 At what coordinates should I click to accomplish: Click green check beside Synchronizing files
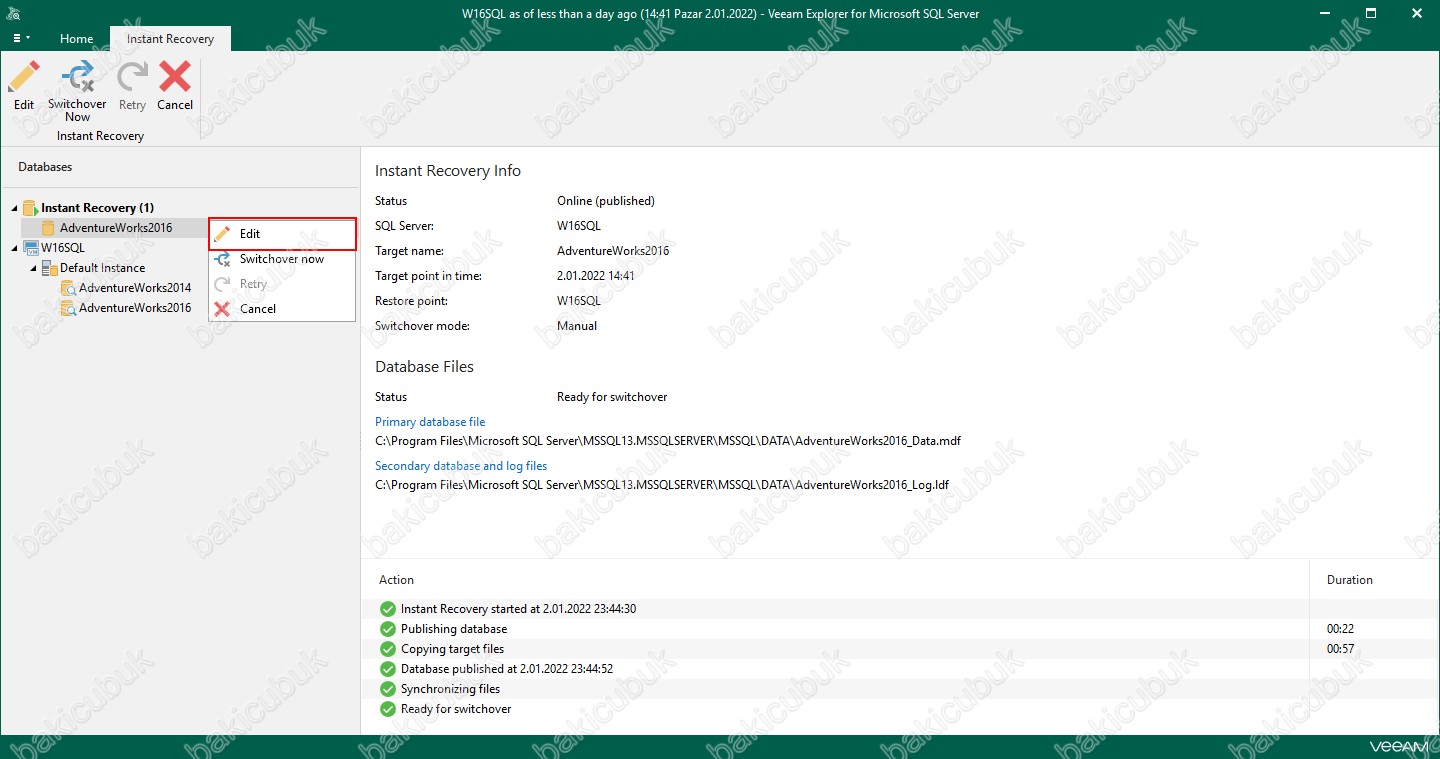(x=388, y=689)
